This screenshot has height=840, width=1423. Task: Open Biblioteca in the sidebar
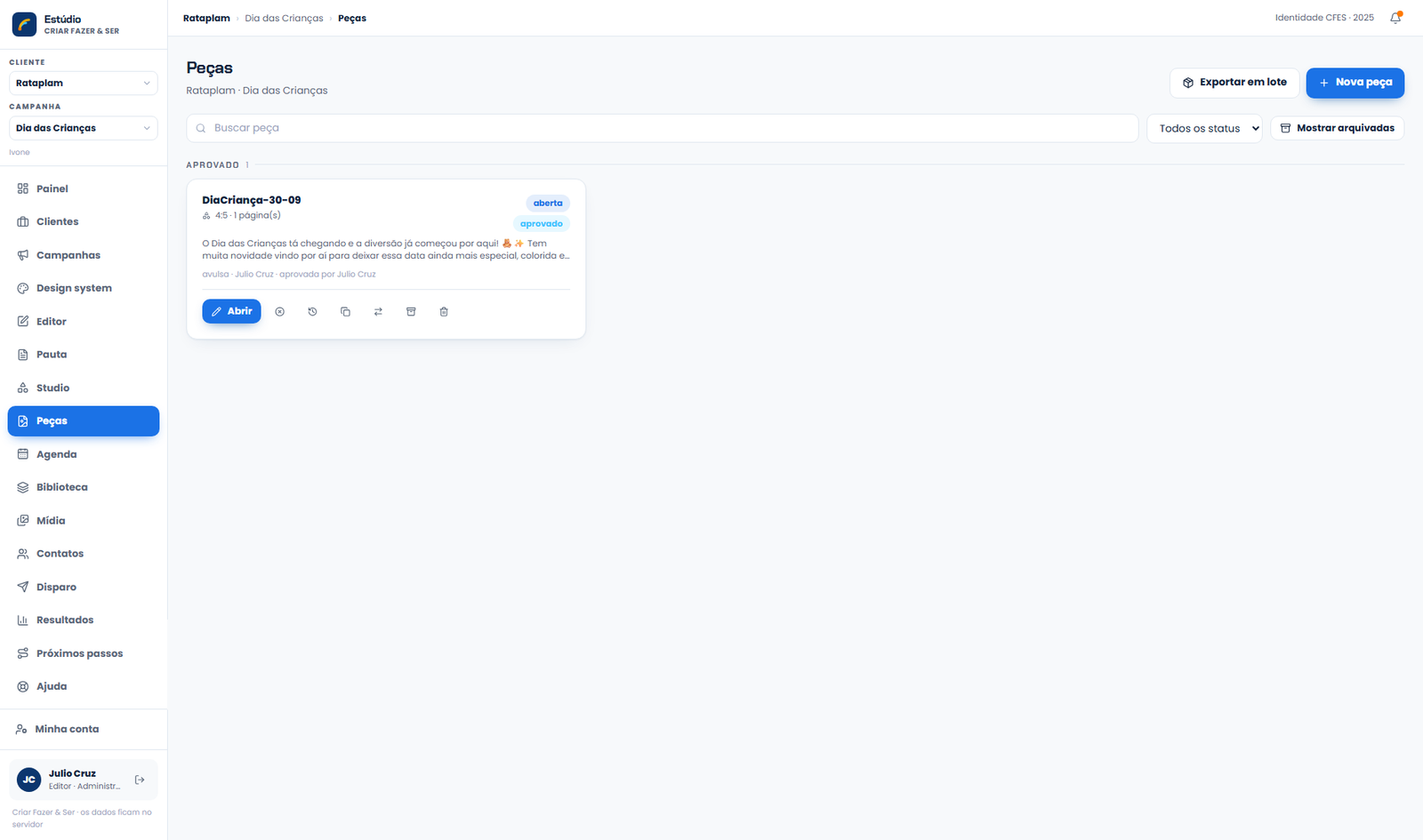pos(84,487)
